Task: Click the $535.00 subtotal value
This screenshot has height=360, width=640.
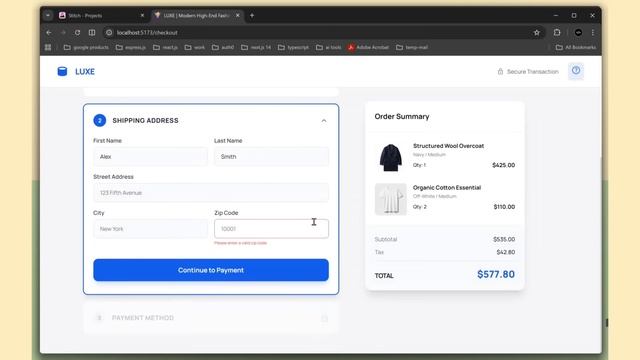Action: tap(504, 239)
